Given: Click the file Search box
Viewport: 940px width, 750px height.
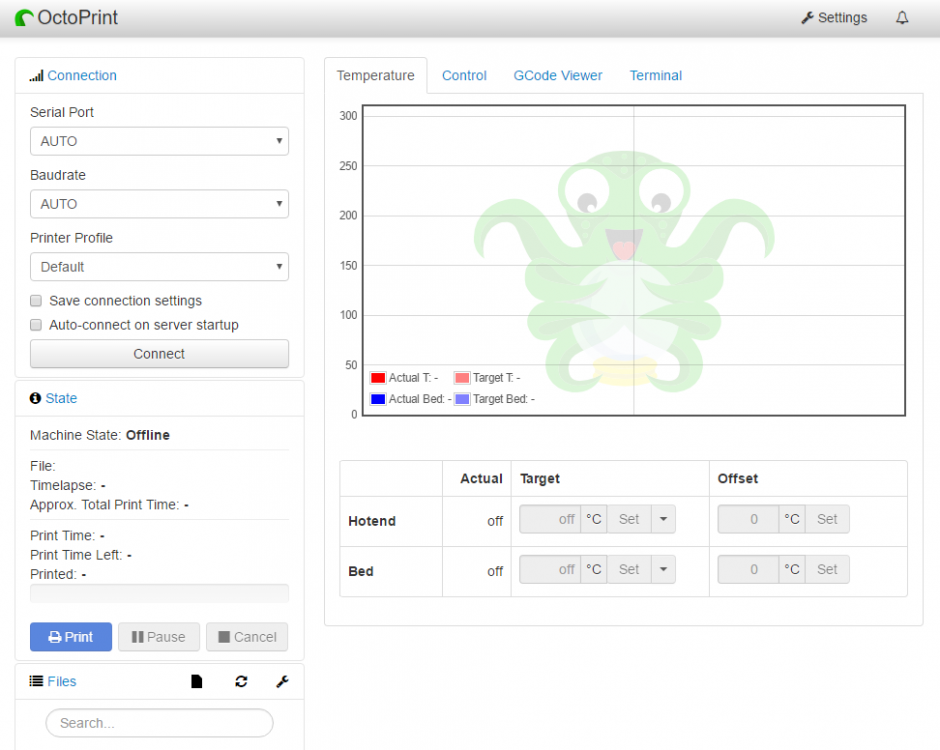Looking at the screenshot, I should (159, 723).
